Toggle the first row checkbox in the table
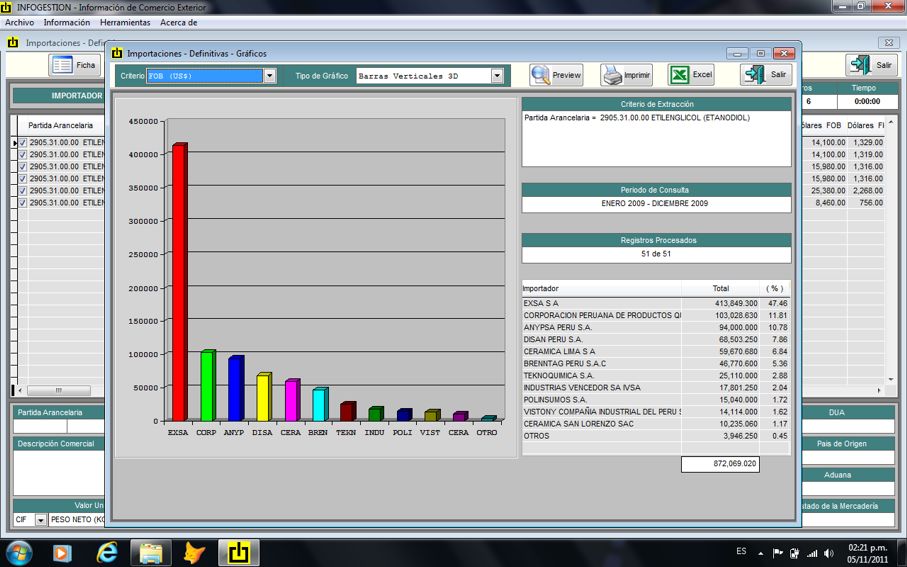 click(23, 143)
